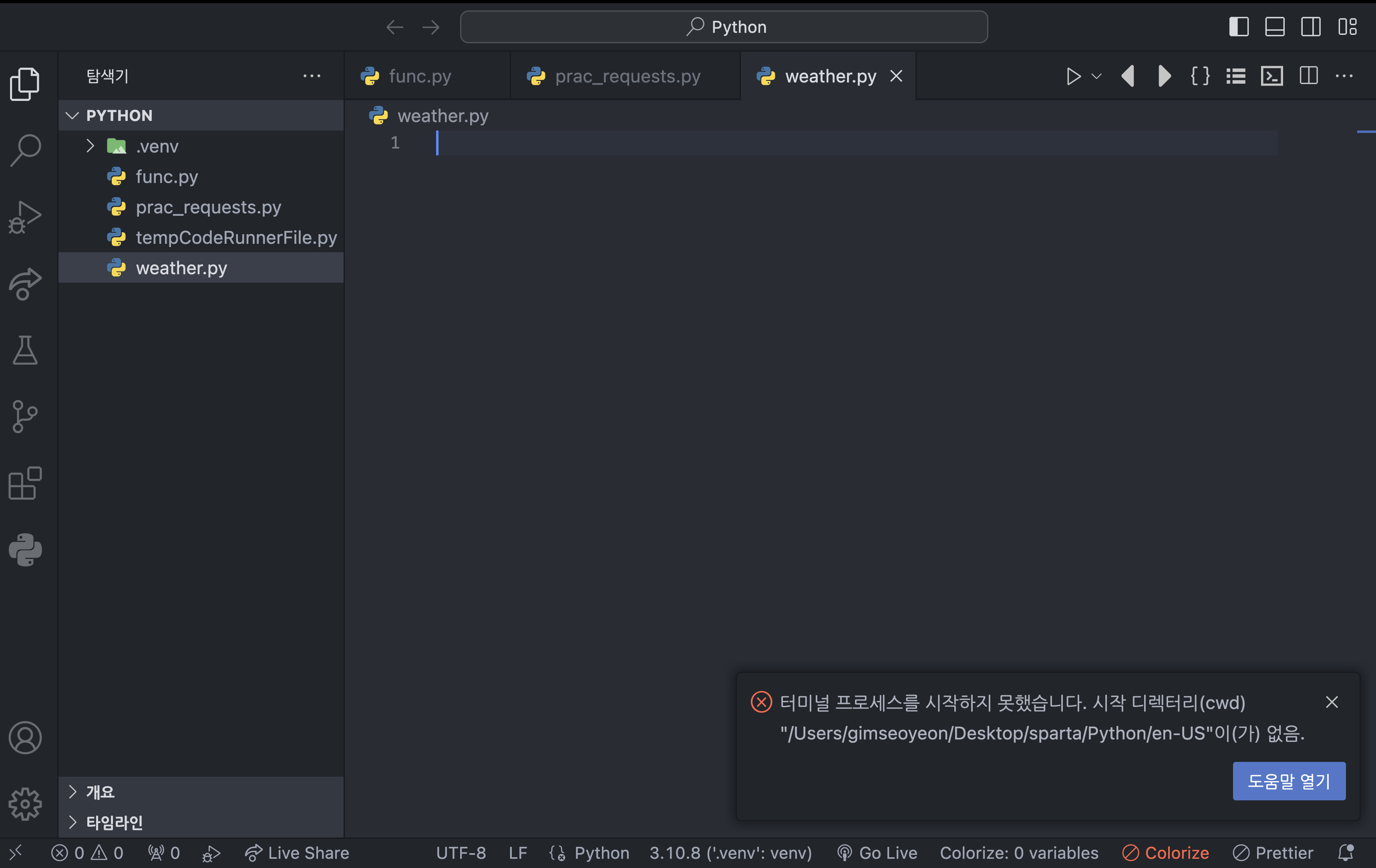Screen dimensions: 1376x868
Task: Click the list outline editor icon
Action: tap(1235, 76)
